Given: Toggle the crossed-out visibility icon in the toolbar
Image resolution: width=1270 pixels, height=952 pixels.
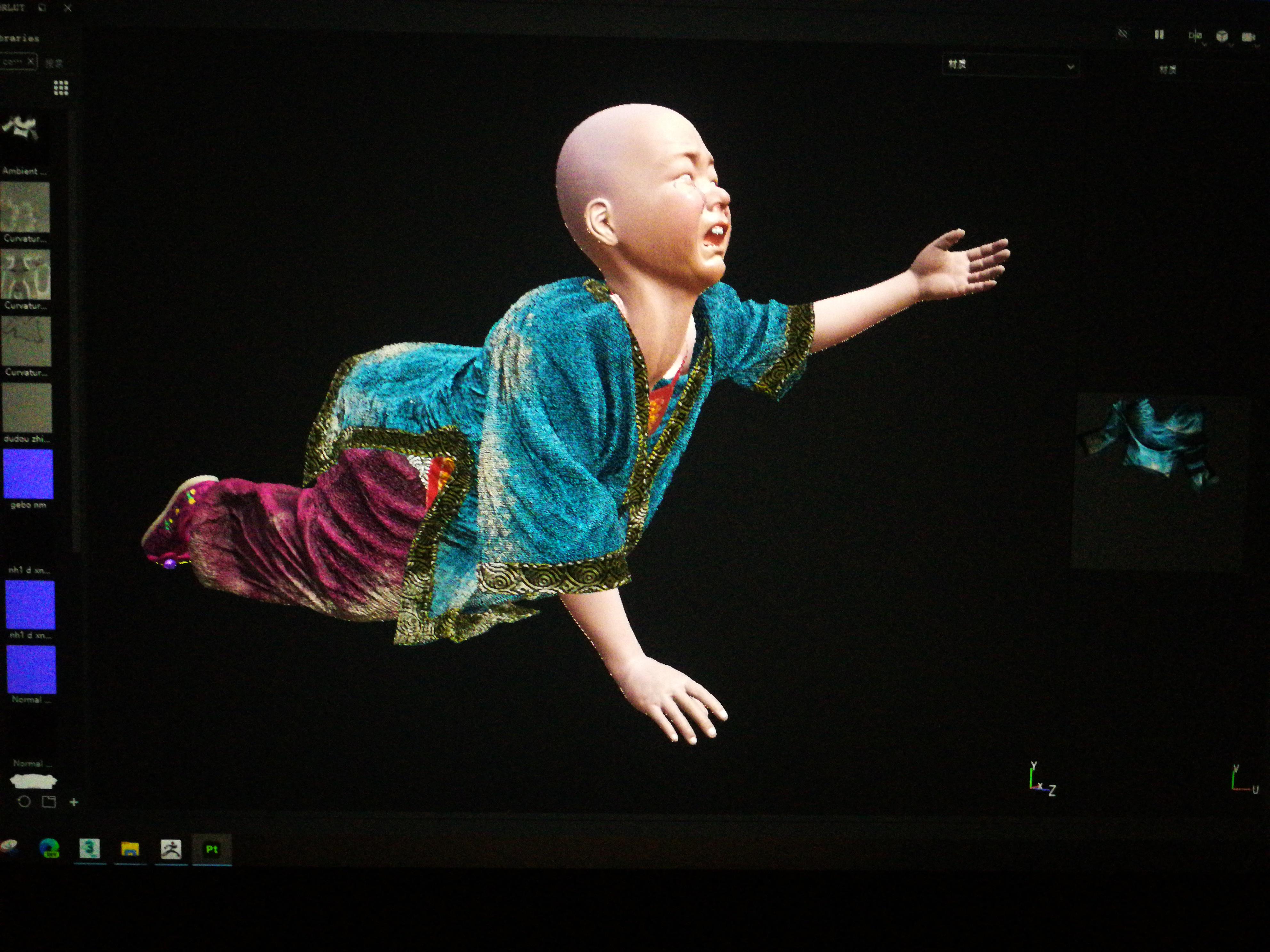Looking at the screenshot, I should (x=1123, y=34).
